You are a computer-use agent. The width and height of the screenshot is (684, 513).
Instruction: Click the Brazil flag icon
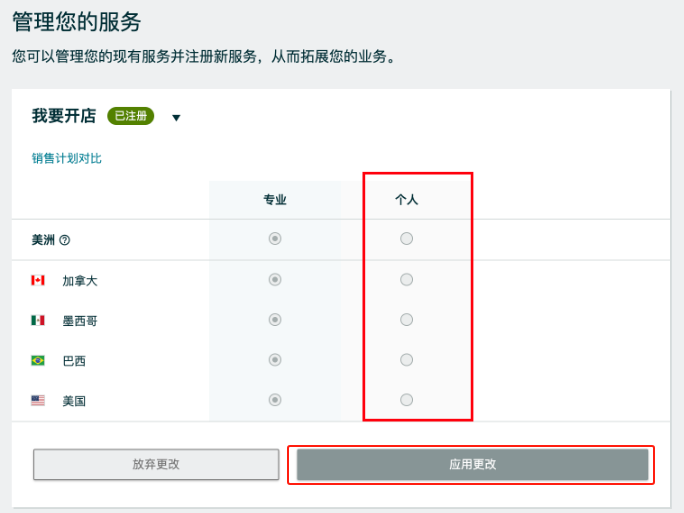pos(38,360)
